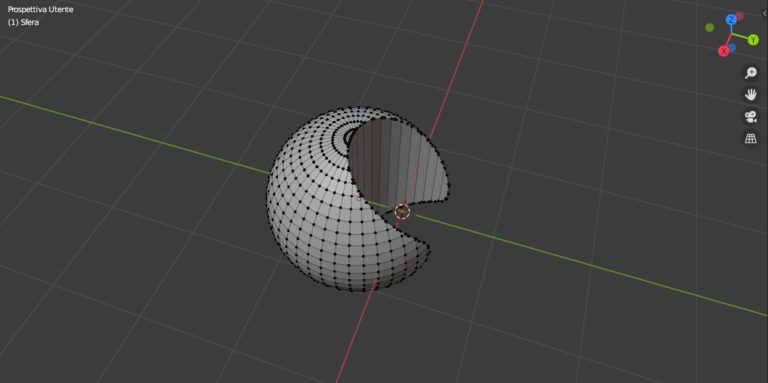Switch perspective/orthographic with the grid icon
The height and width of the screenshot is (383, 768).
[x=750, y=139]
